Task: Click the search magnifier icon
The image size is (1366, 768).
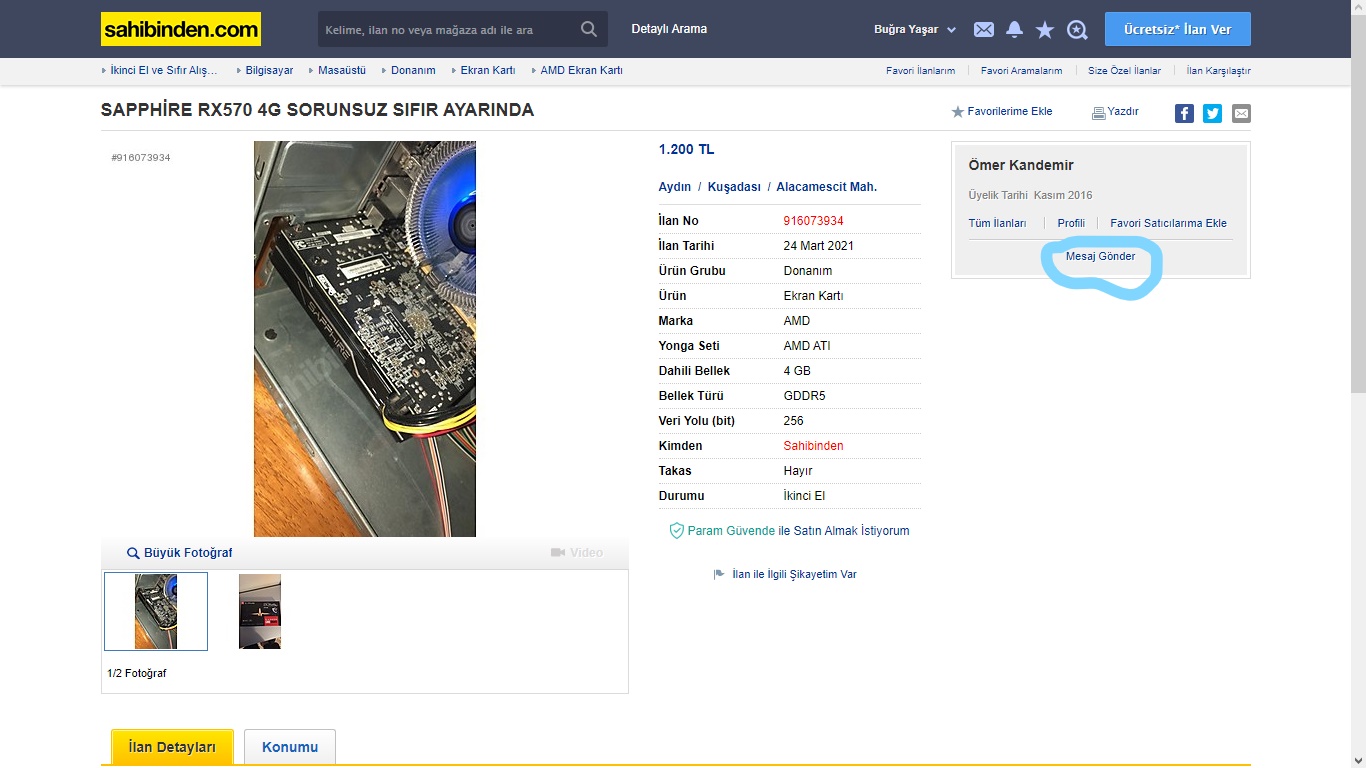Action: (590, 29)
